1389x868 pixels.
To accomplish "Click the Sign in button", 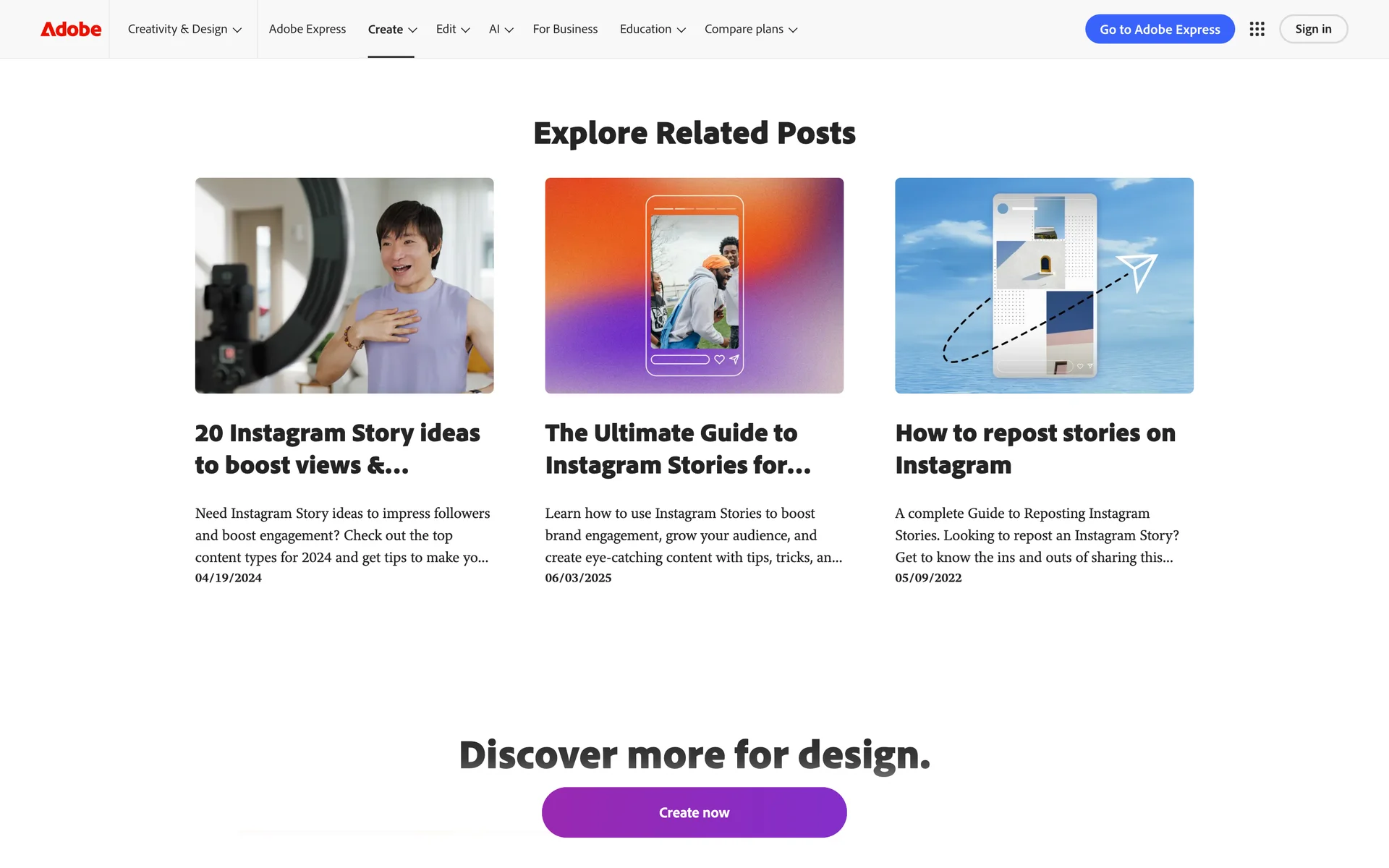I will click(1313, 29).
